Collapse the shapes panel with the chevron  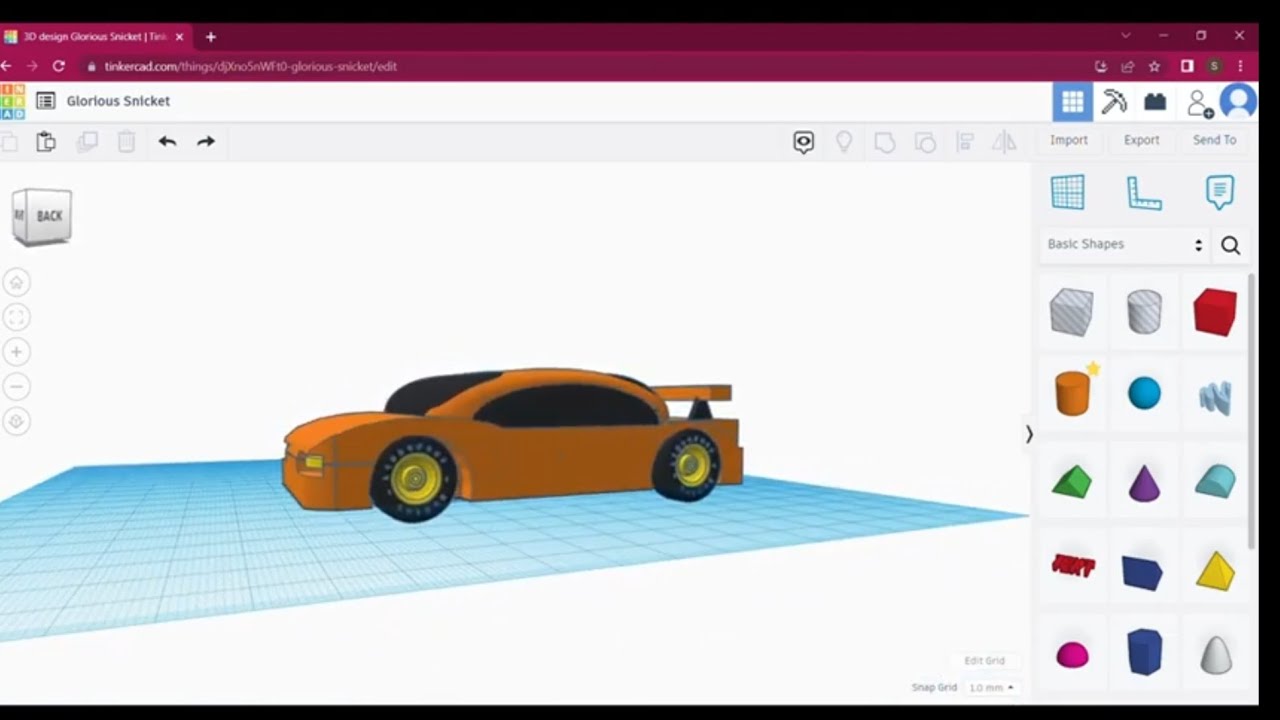click(x=1029, y=434)
